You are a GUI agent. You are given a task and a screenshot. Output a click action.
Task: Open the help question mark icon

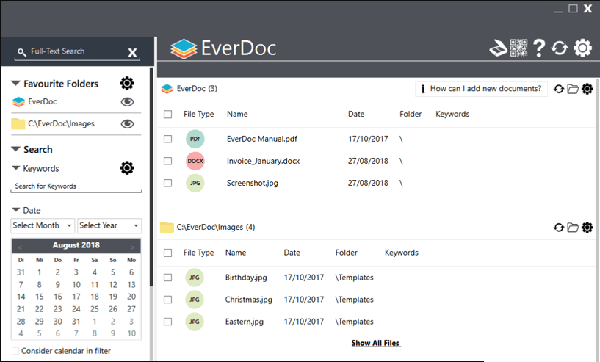coord(539,48)
